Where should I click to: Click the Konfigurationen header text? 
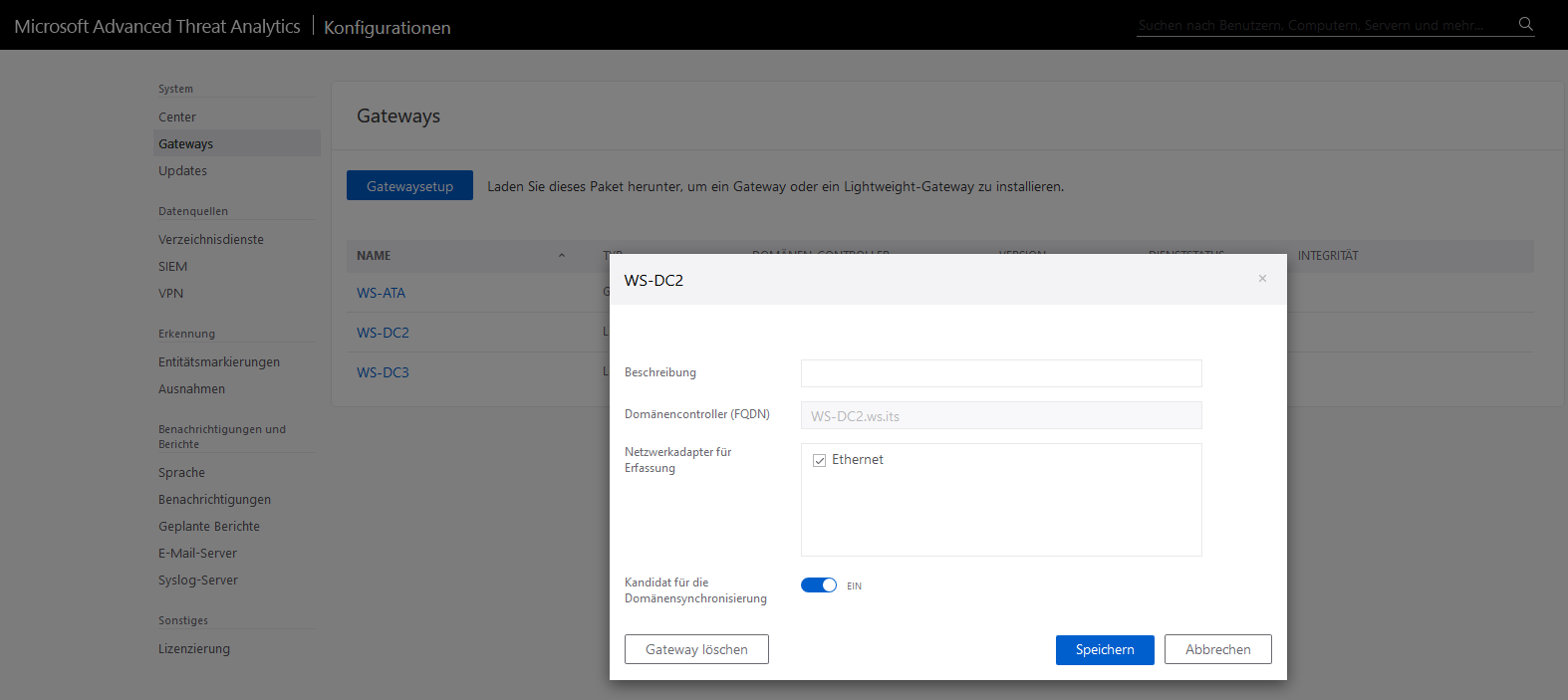[x=388, y=27]
